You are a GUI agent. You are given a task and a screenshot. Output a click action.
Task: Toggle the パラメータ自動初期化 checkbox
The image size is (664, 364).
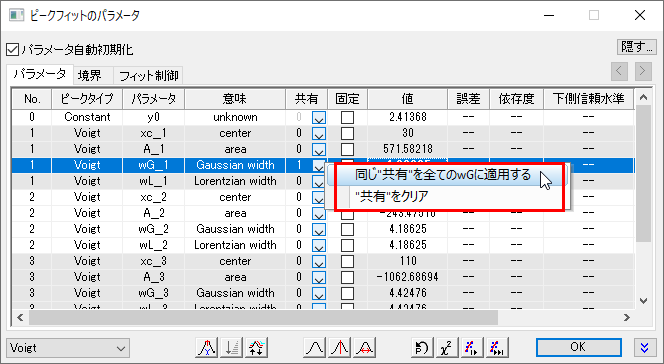click(x=13, y=50)
